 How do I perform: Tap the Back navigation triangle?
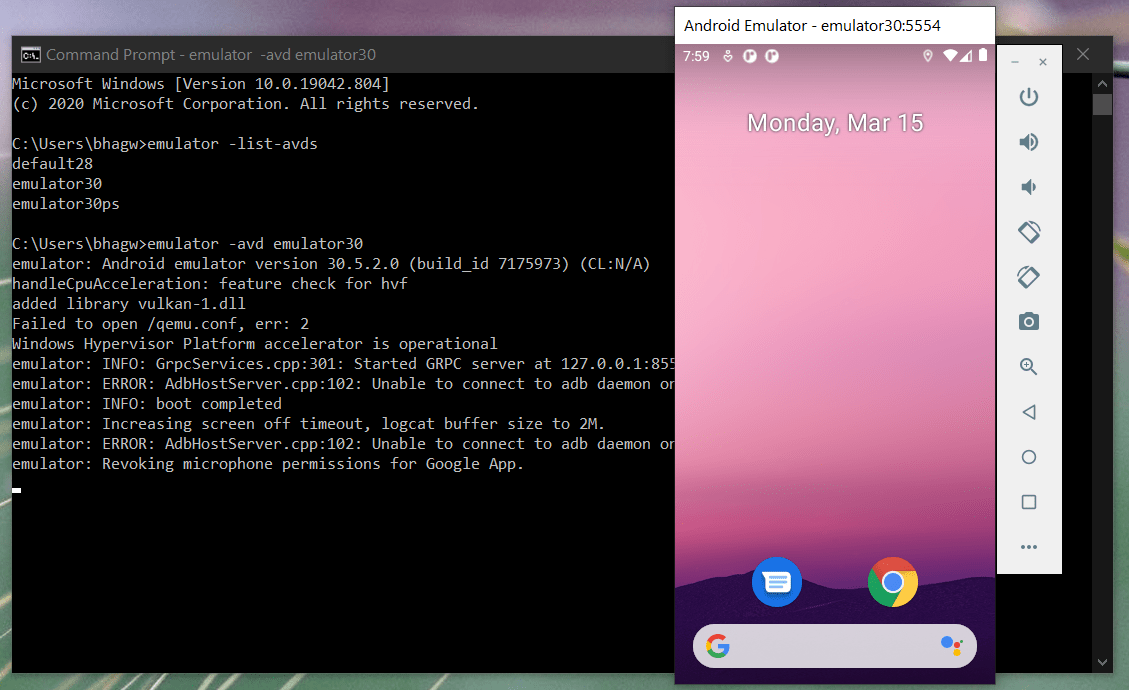coord(1029,411)
